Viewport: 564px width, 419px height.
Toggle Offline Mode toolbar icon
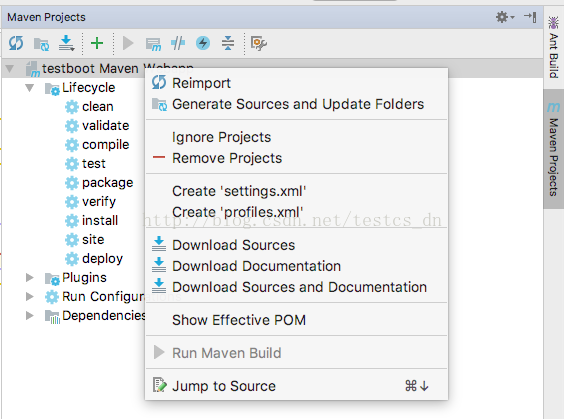[178, 43]
